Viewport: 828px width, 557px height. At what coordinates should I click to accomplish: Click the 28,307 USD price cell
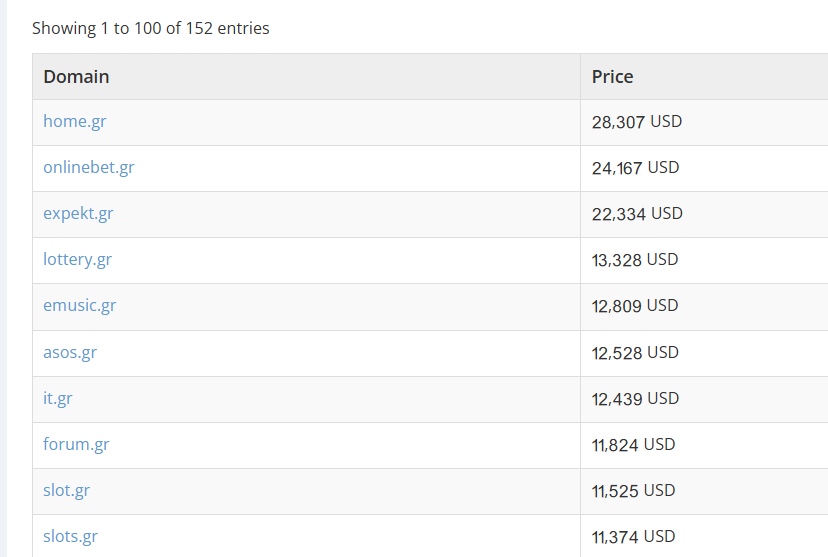636,122
